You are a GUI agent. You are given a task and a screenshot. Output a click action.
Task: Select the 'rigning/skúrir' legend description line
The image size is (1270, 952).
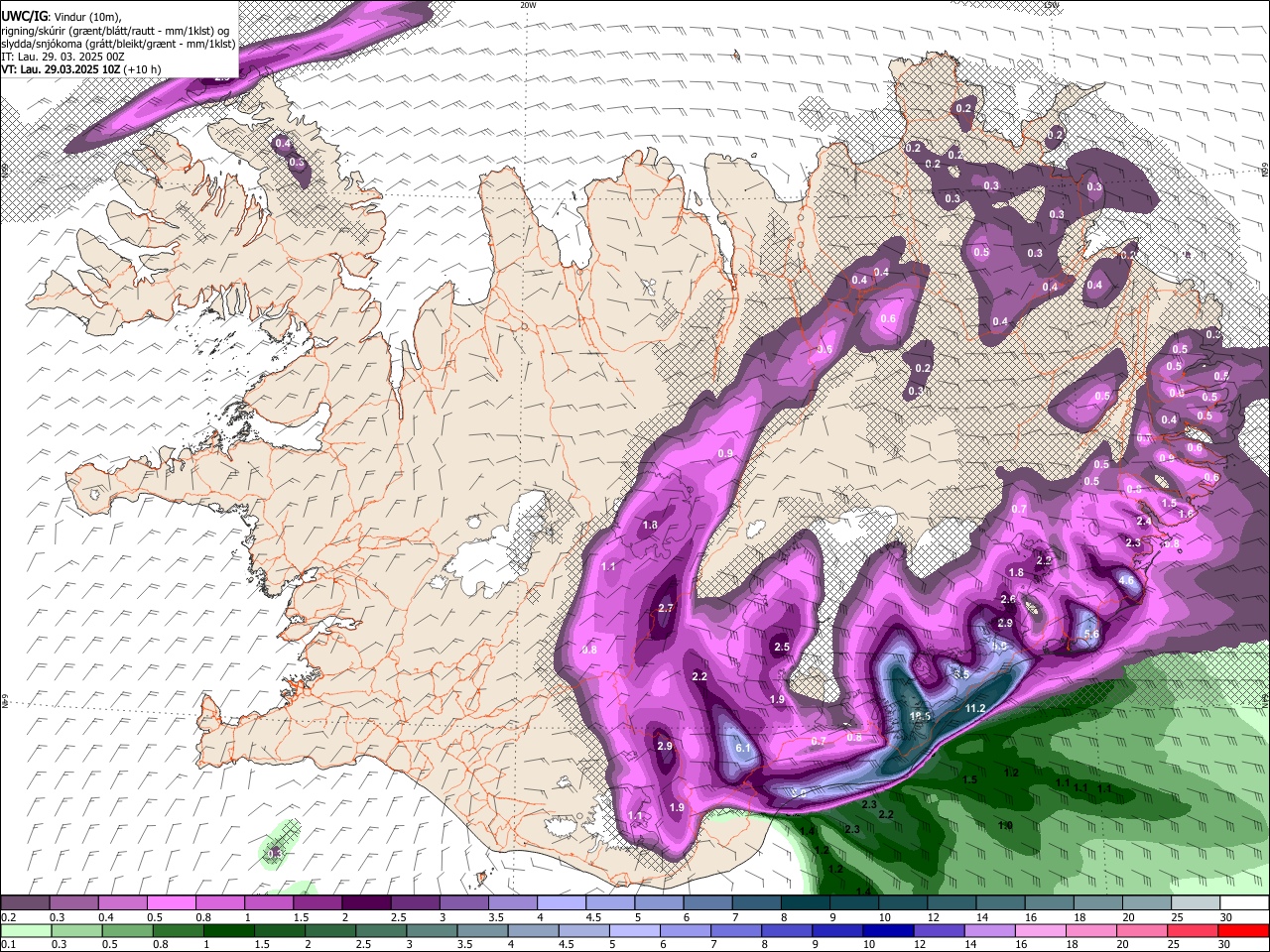coord(114,30)
